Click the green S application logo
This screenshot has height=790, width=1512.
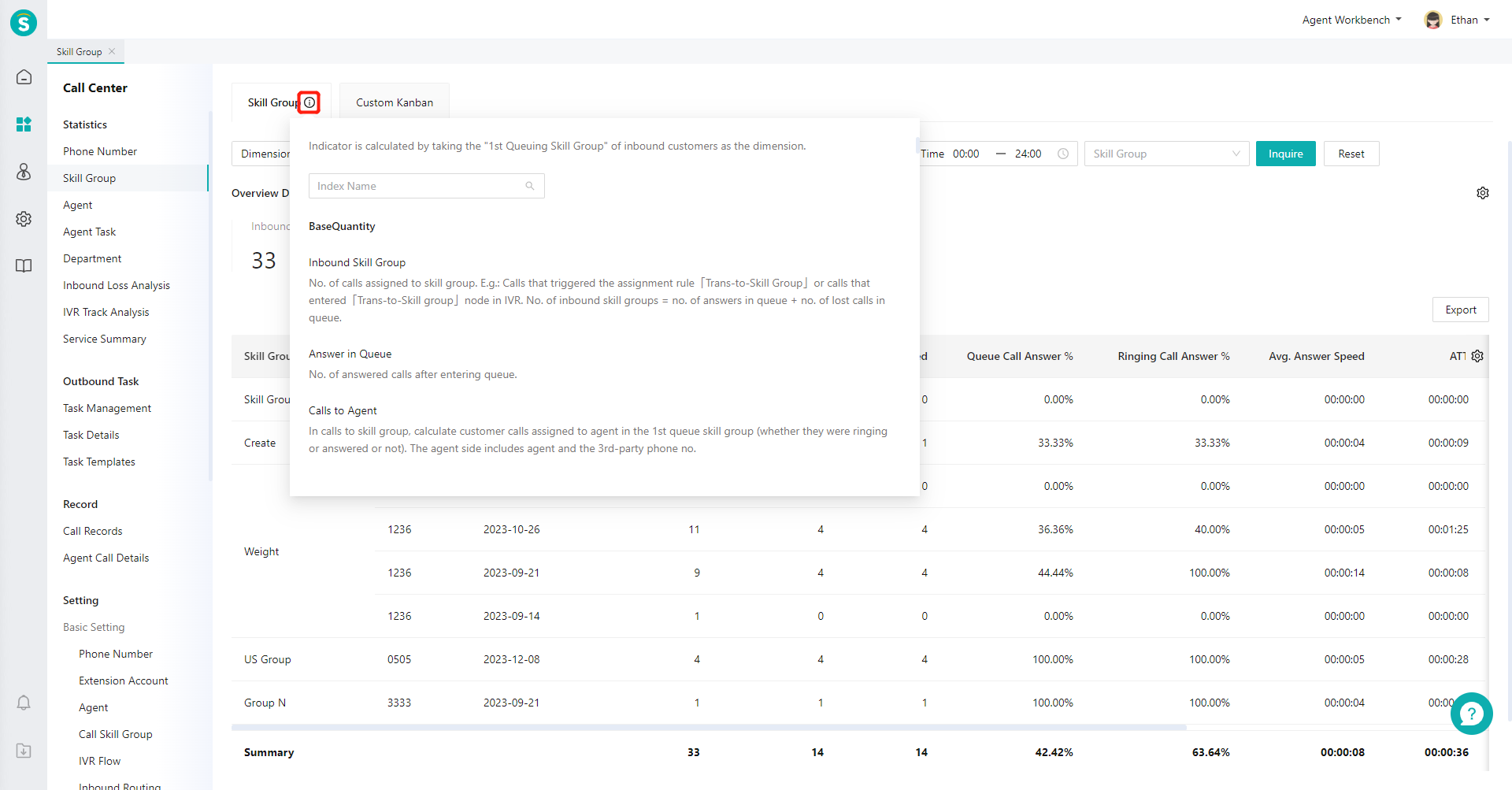24,23
